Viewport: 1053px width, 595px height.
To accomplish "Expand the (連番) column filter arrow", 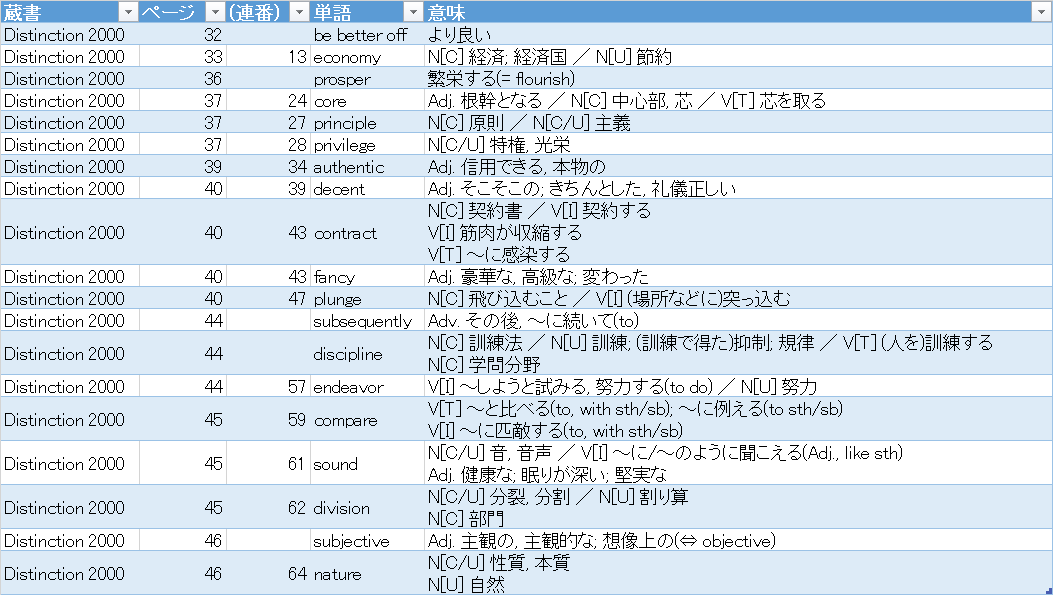I will click(298, 12).
